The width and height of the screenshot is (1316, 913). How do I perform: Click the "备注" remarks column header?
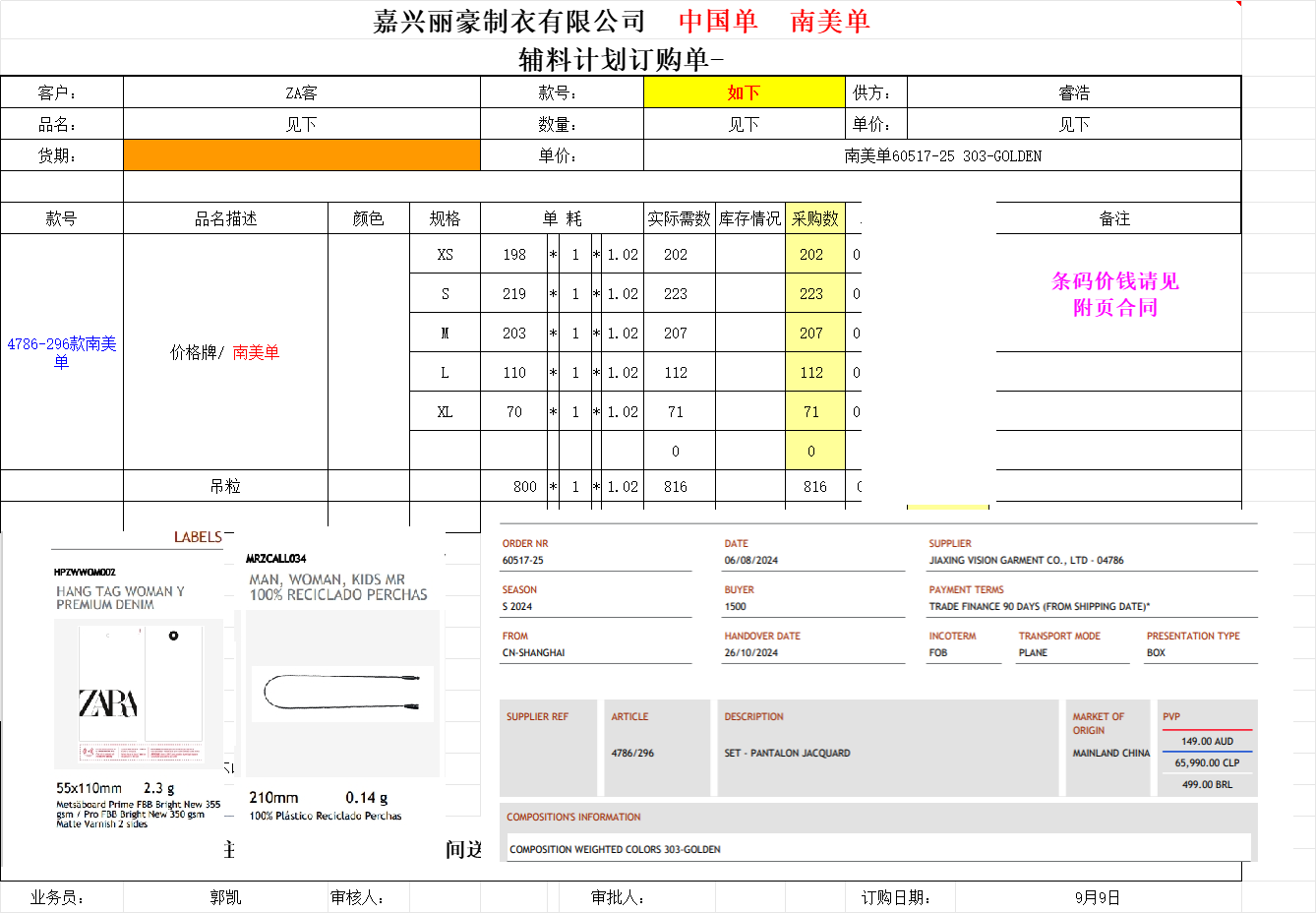(1115, 218)
